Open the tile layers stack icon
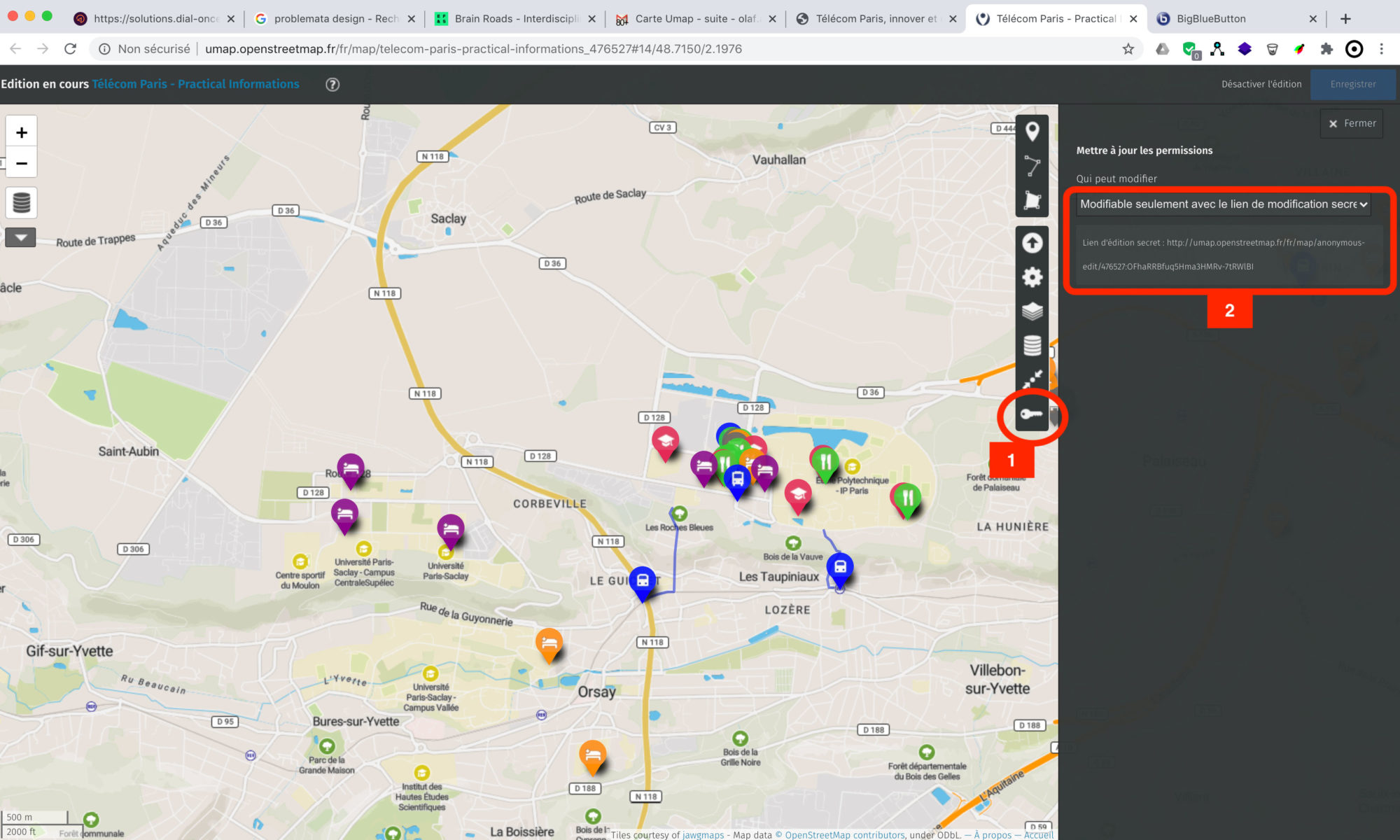The height and width of the screenshot is (840, 1400). (1032, 311)
